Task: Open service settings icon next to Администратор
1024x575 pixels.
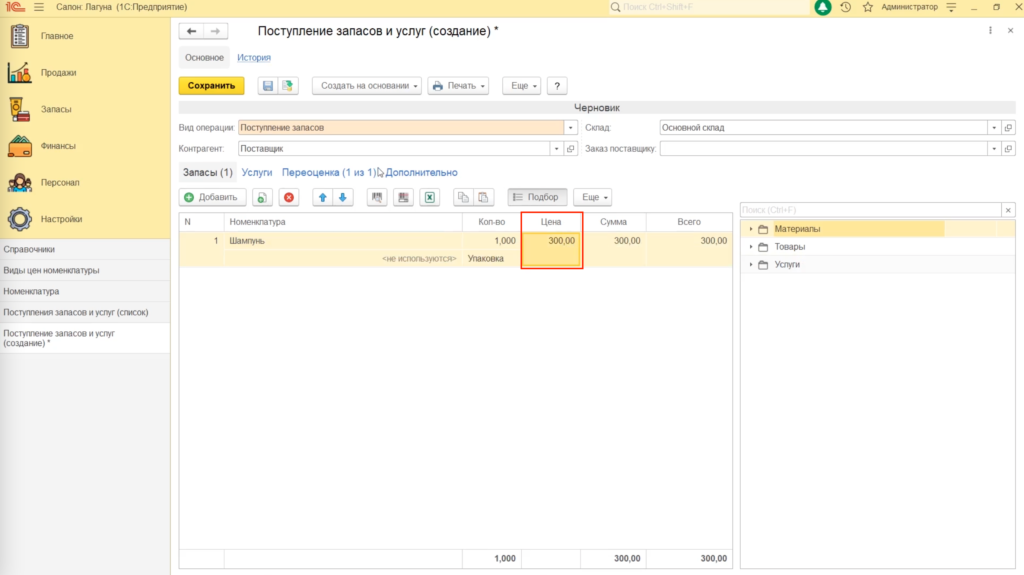Action: coord(952,7)
